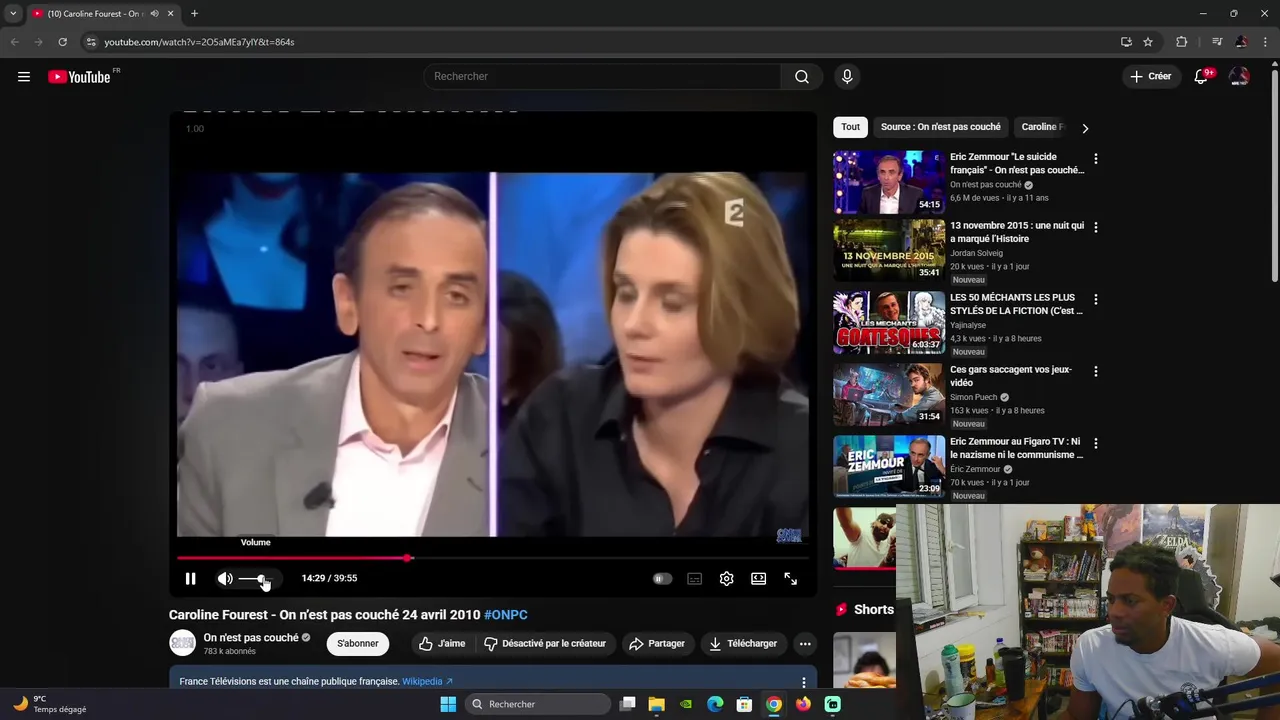Open the Windows Start menu
Image resolution: width=1280 pixels, height=720 pixels.
click(x=448, y=704)
